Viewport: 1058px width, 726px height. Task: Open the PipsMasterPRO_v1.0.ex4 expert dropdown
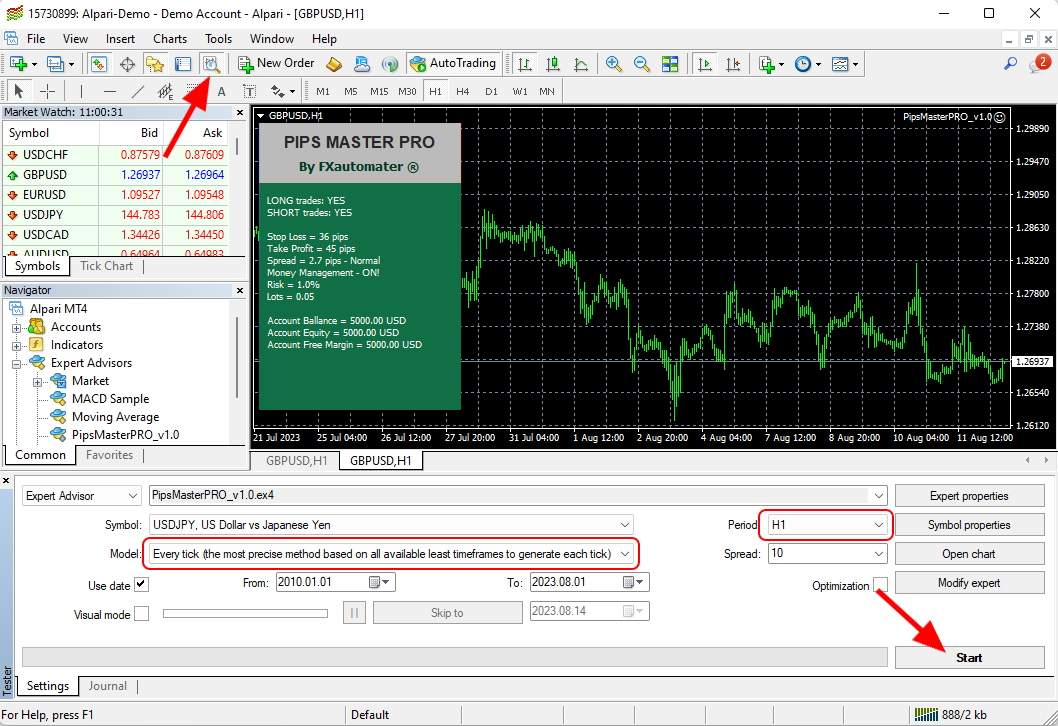pos(518,495)
